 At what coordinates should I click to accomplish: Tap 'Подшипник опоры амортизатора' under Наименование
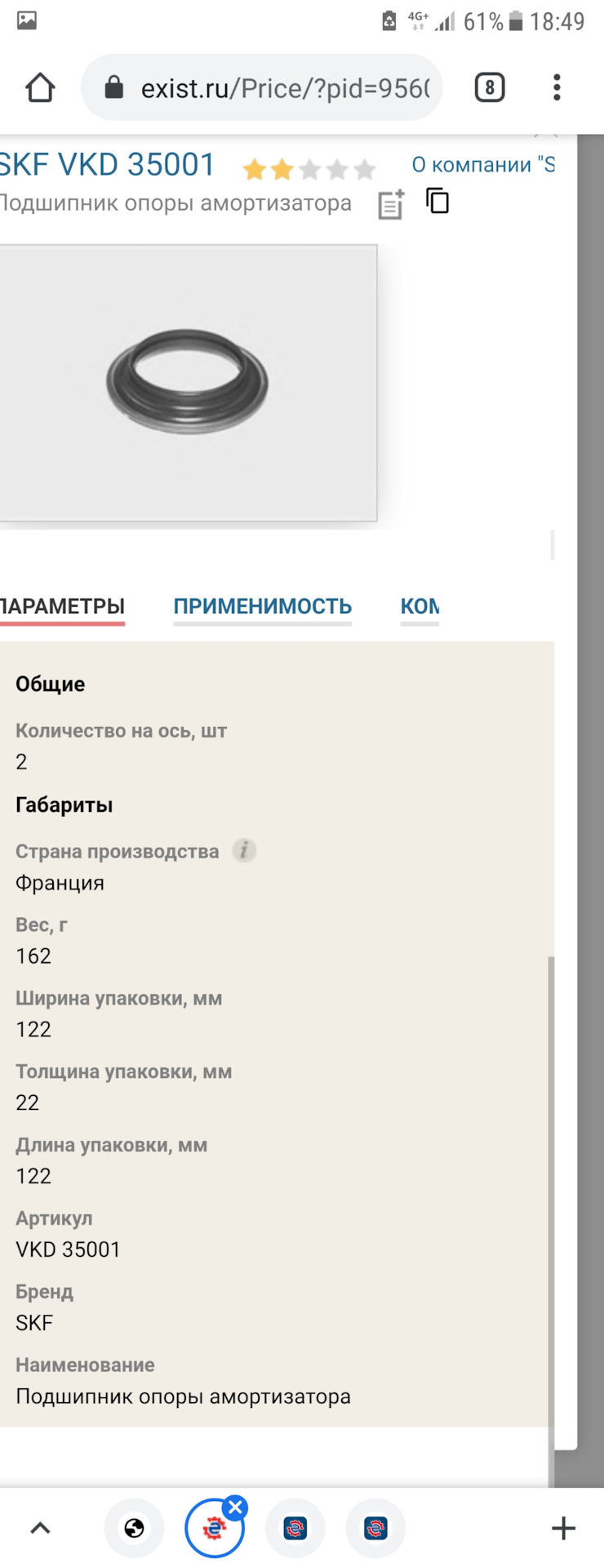183,1396
